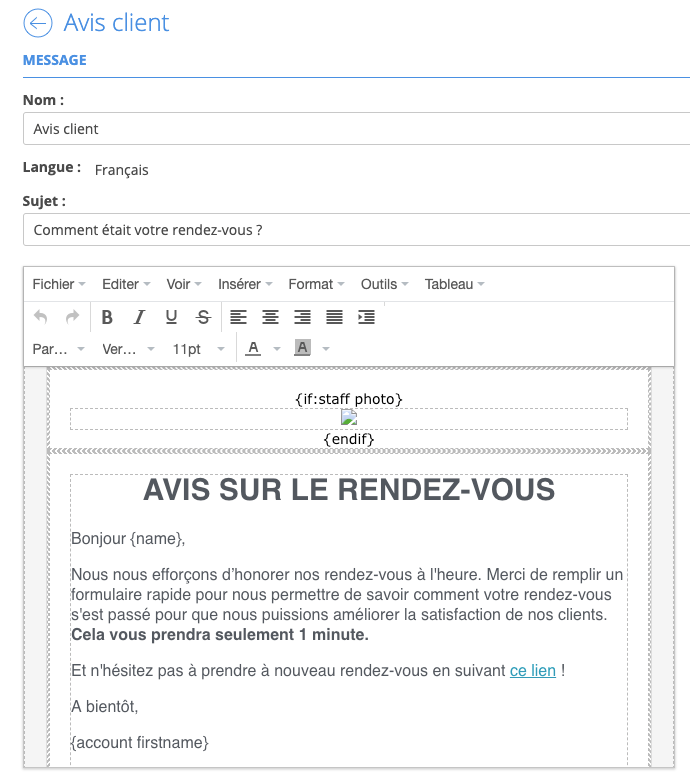Open the Insérer menu
690x779 pixels.
(x=245, y=284)
